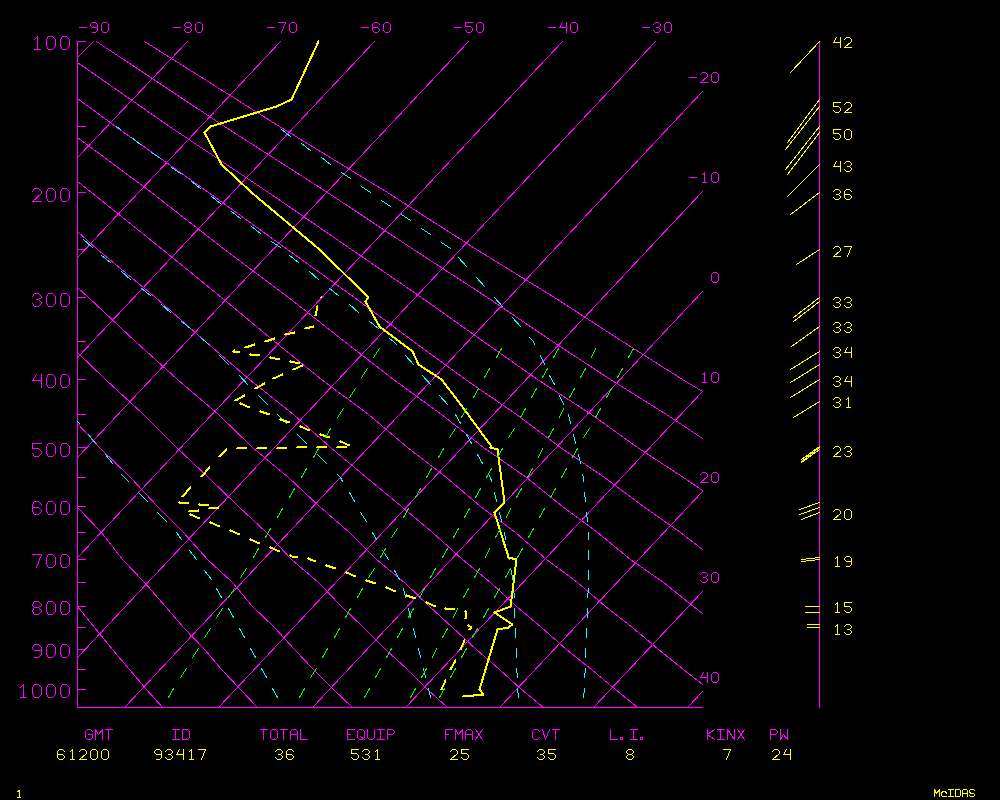
Task: Select the wind speed value 13
Action: (x=842, y=629)
